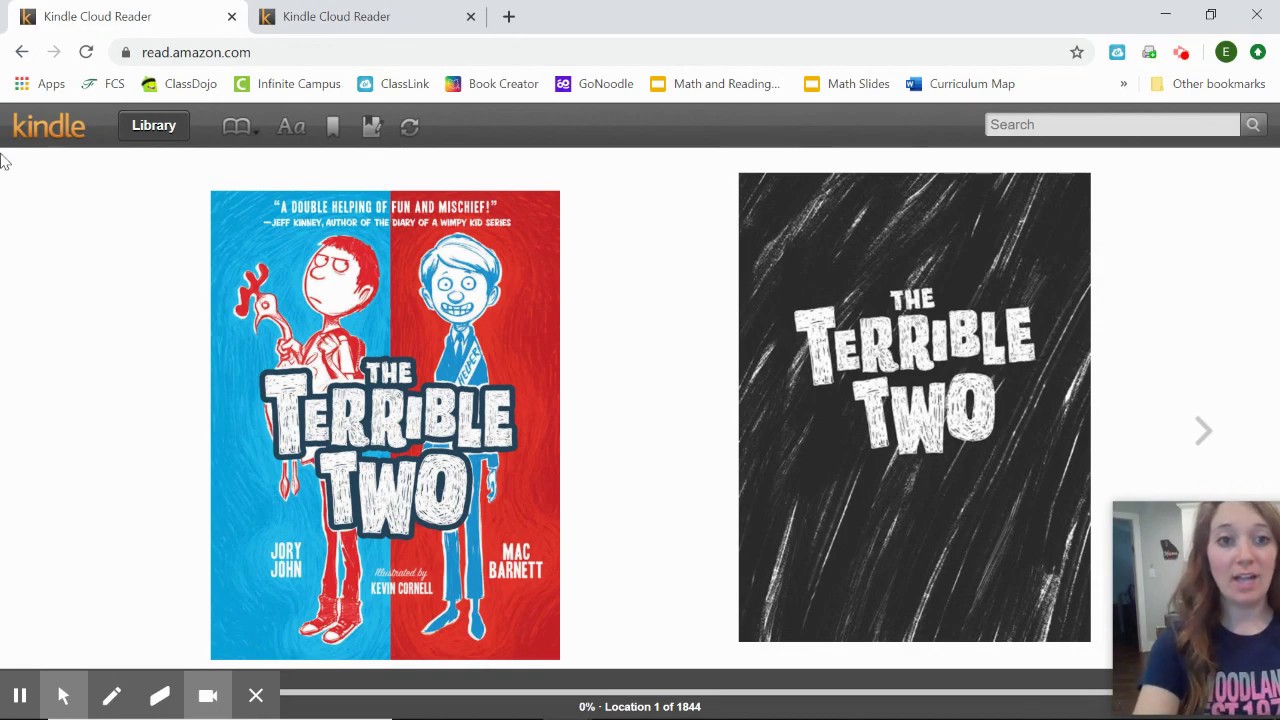Open a new browser tab

(509, 16)
